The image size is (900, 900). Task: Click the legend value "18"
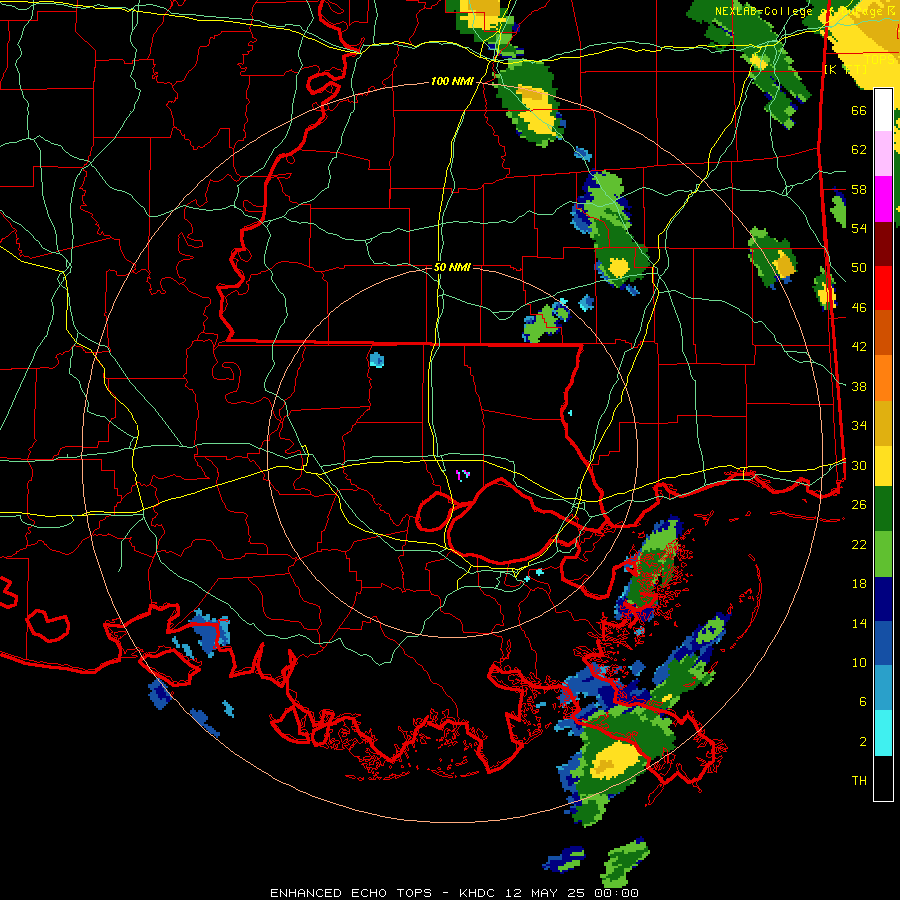click(x=859, y=584)
